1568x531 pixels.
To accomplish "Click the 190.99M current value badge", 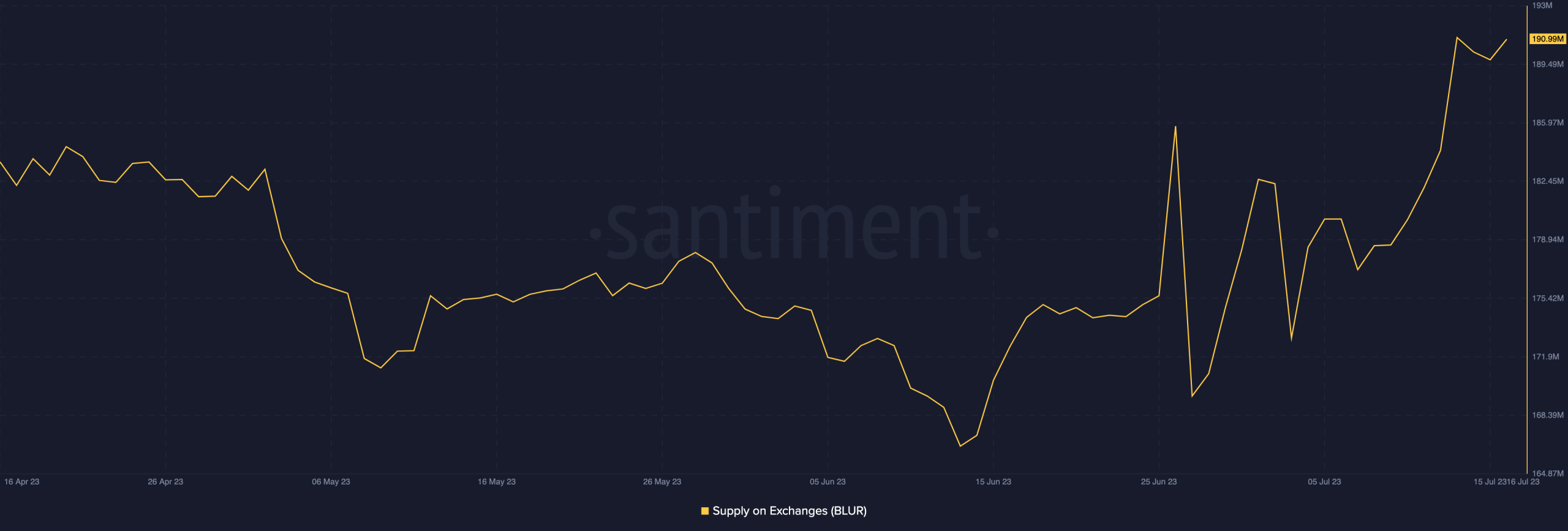I will point(1548,39).
